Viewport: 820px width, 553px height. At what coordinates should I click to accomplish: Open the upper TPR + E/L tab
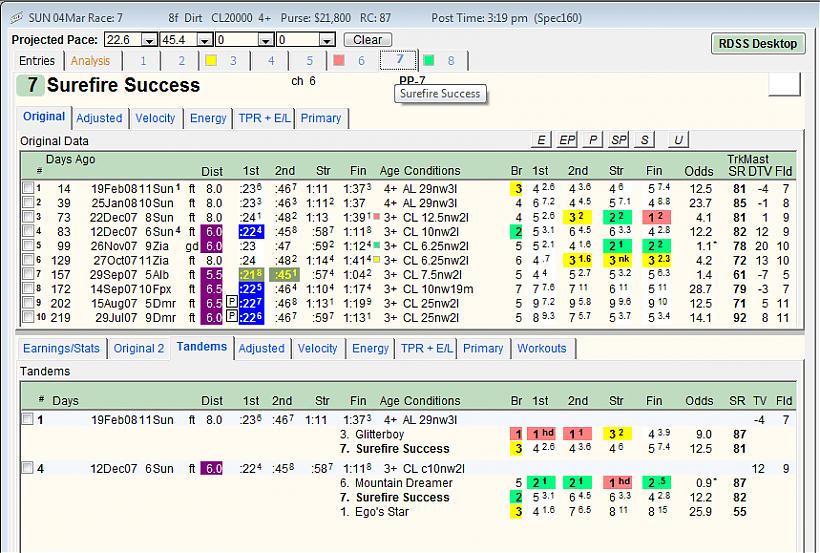264,118
